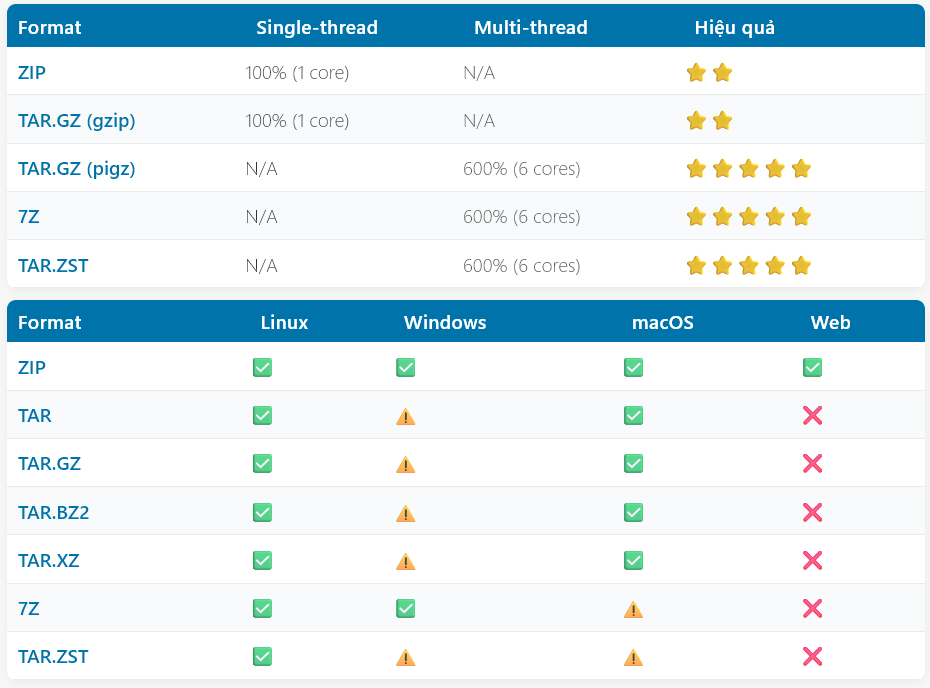Click the last star in TAR.ZST rating
This screenshot has height=688, width=930.
801,265
